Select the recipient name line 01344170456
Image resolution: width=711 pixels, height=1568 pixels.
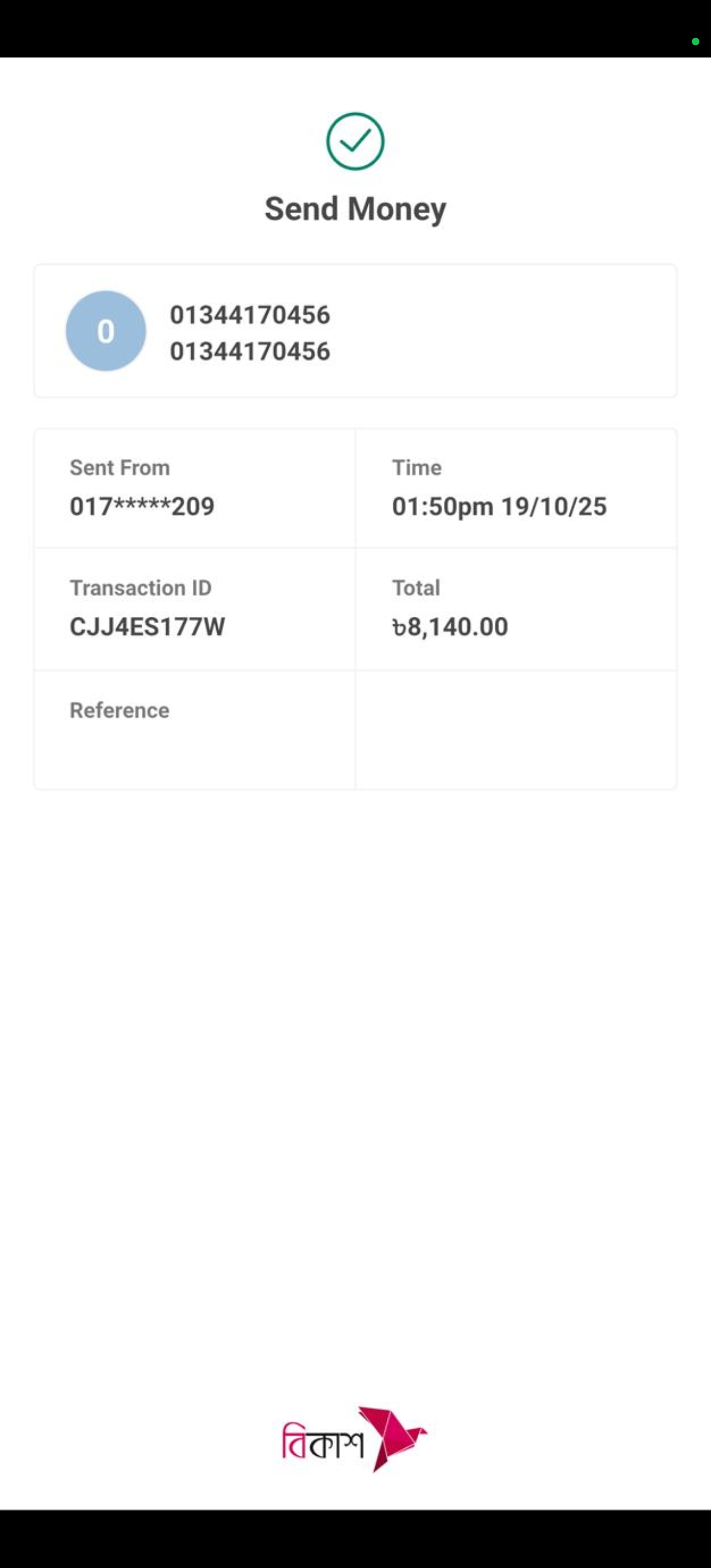[250, 315]
